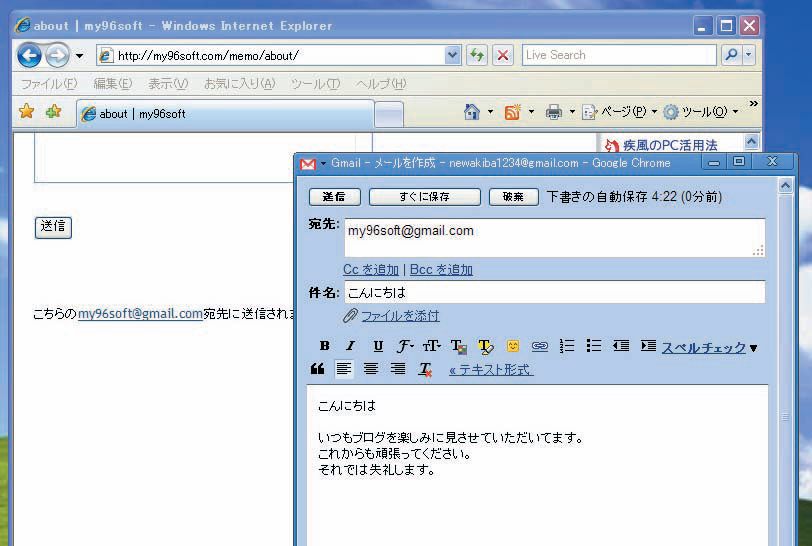Click the 宛先 recipient field

pos(555,238)
